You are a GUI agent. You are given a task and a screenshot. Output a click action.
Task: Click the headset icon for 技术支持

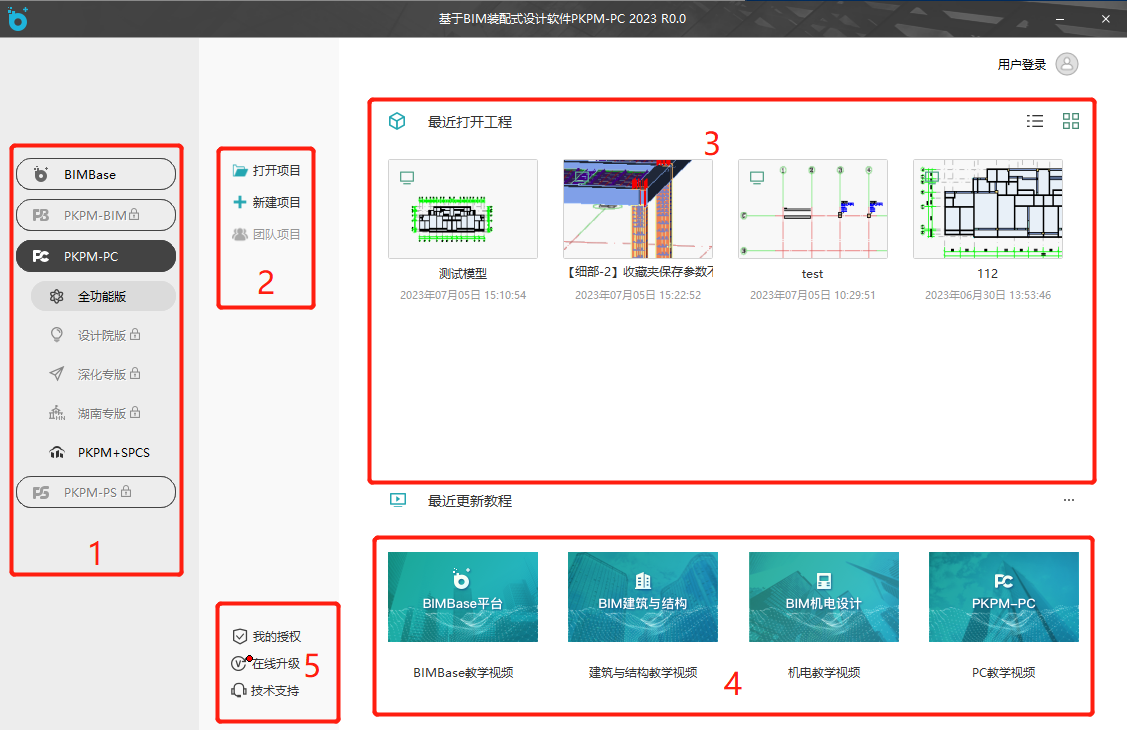[x=239, y=690]
